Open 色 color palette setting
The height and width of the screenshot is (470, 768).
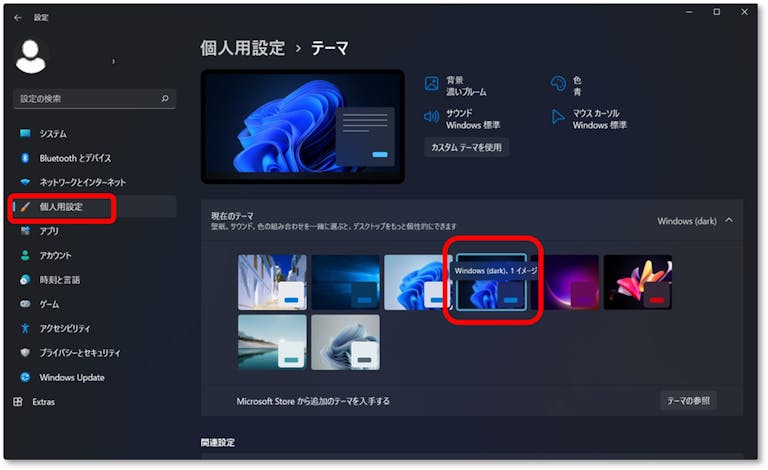point(567,86)
